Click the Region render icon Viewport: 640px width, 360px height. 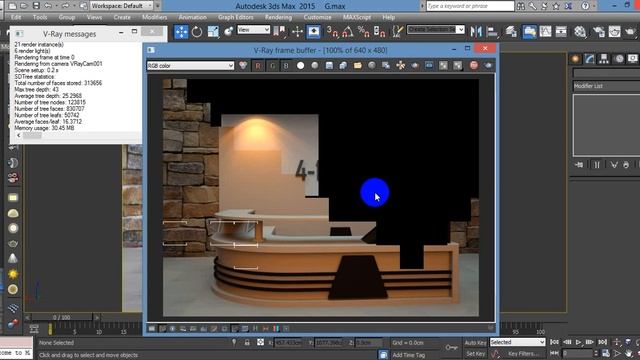[x=415, y=65]
